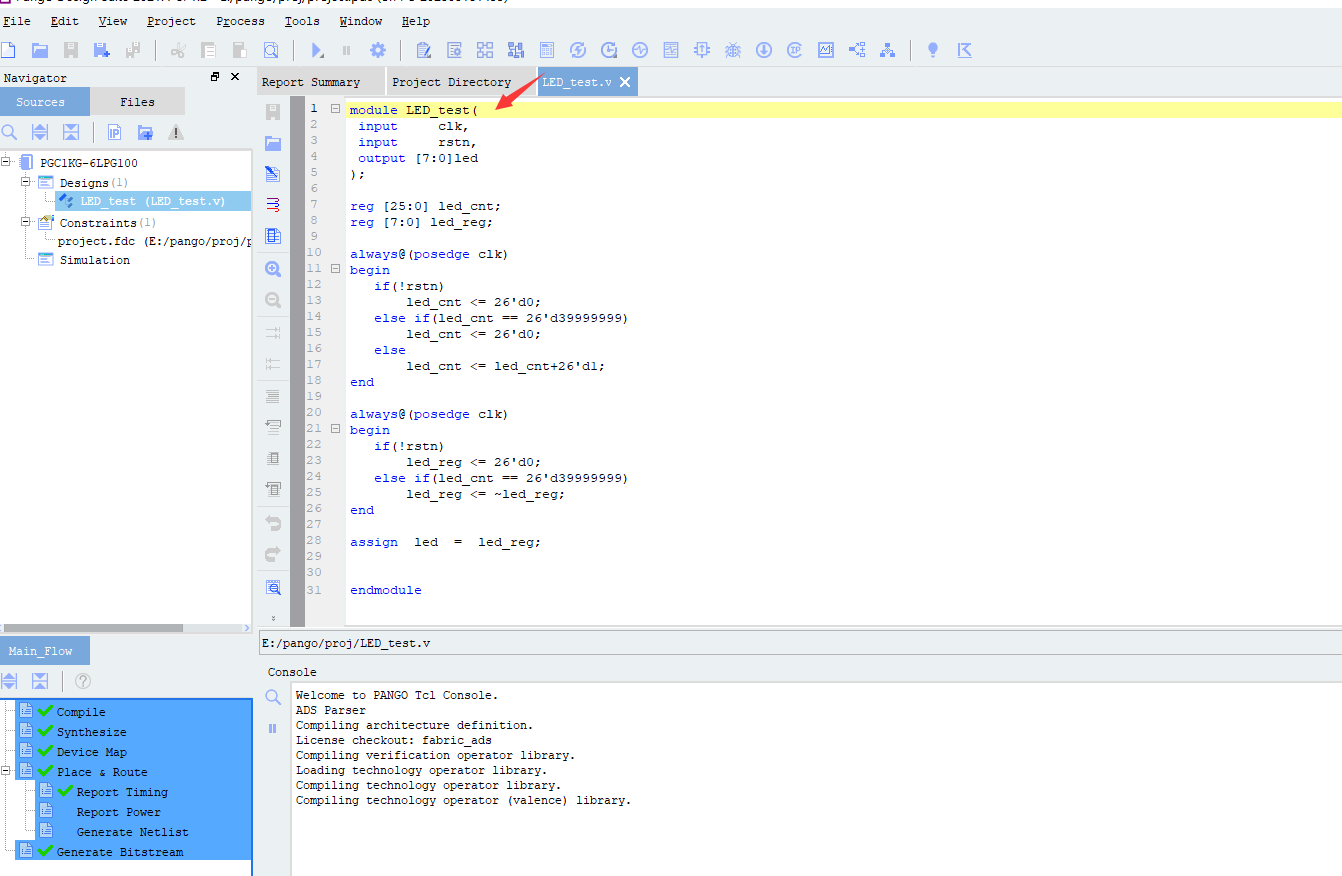Viewport: 1342px width, 876px height.
Task: Collapse all items in Main_Flow toolbar
Action: click(40, 681)
